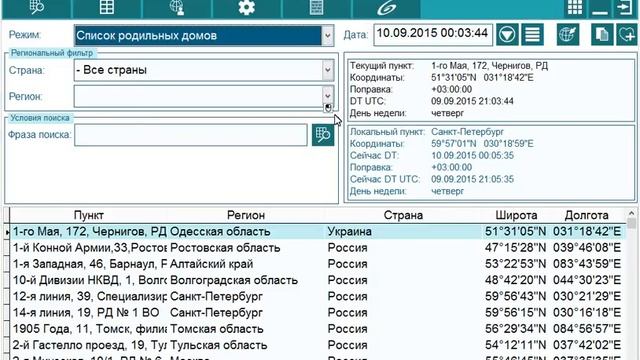Click the row indicator of the first table row
640x360 pixels.
tap(7, 232)
